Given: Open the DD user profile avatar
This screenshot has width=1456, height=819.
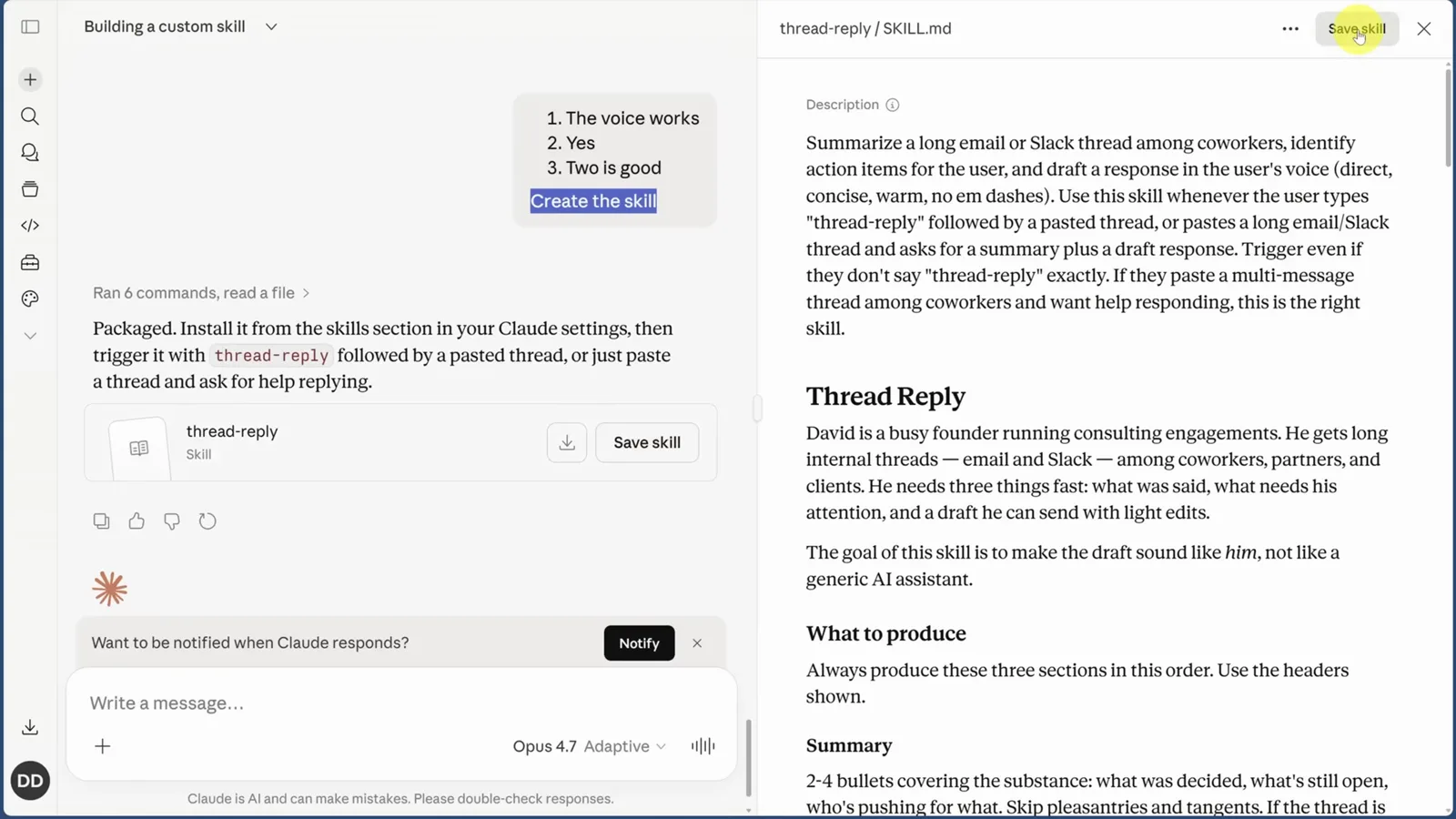Looking at the screenshot, I should click(30, 781).
